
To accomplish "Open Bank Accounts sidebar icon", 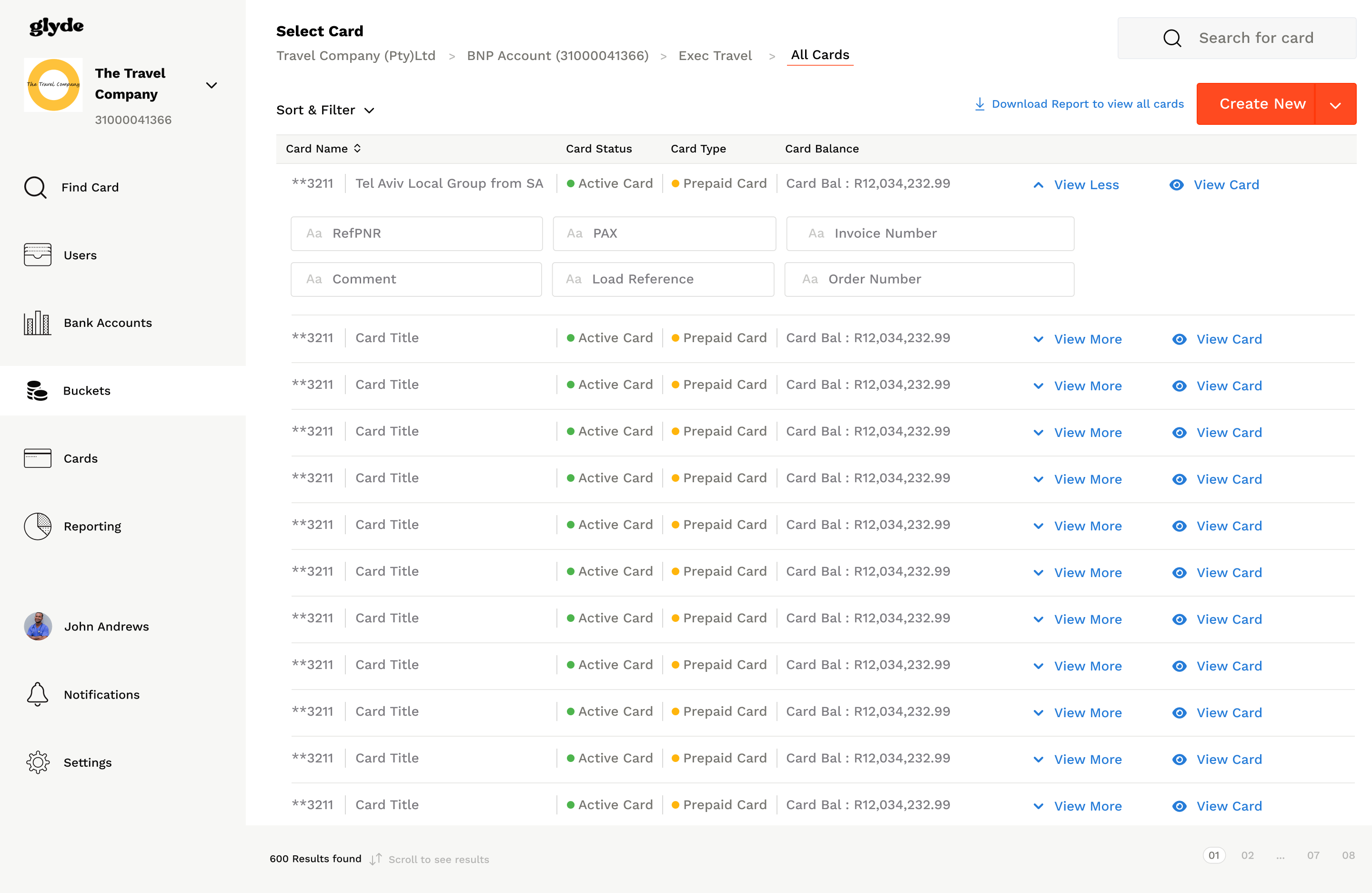I will (x=38, y=323).
